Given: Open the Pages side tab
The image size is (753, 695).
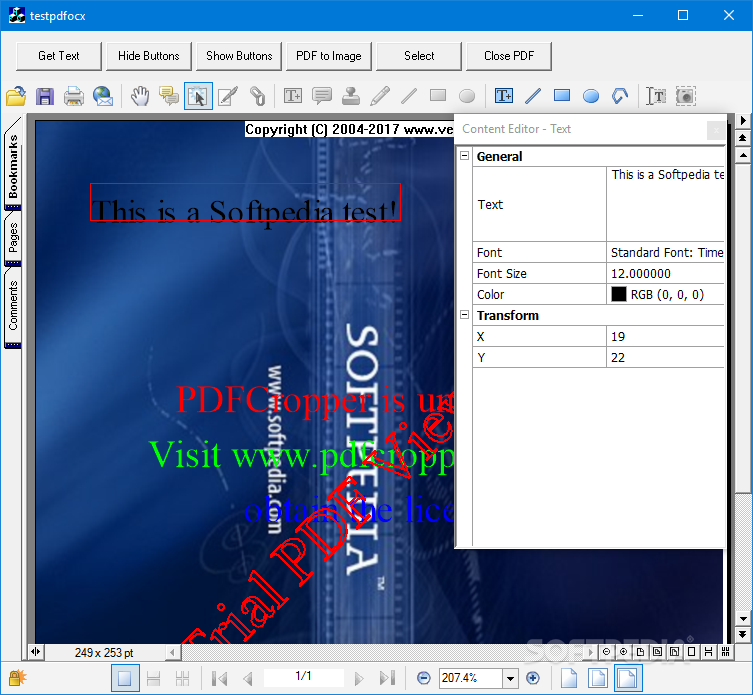Looking at the screenshot, I should (x=13, y=238).
